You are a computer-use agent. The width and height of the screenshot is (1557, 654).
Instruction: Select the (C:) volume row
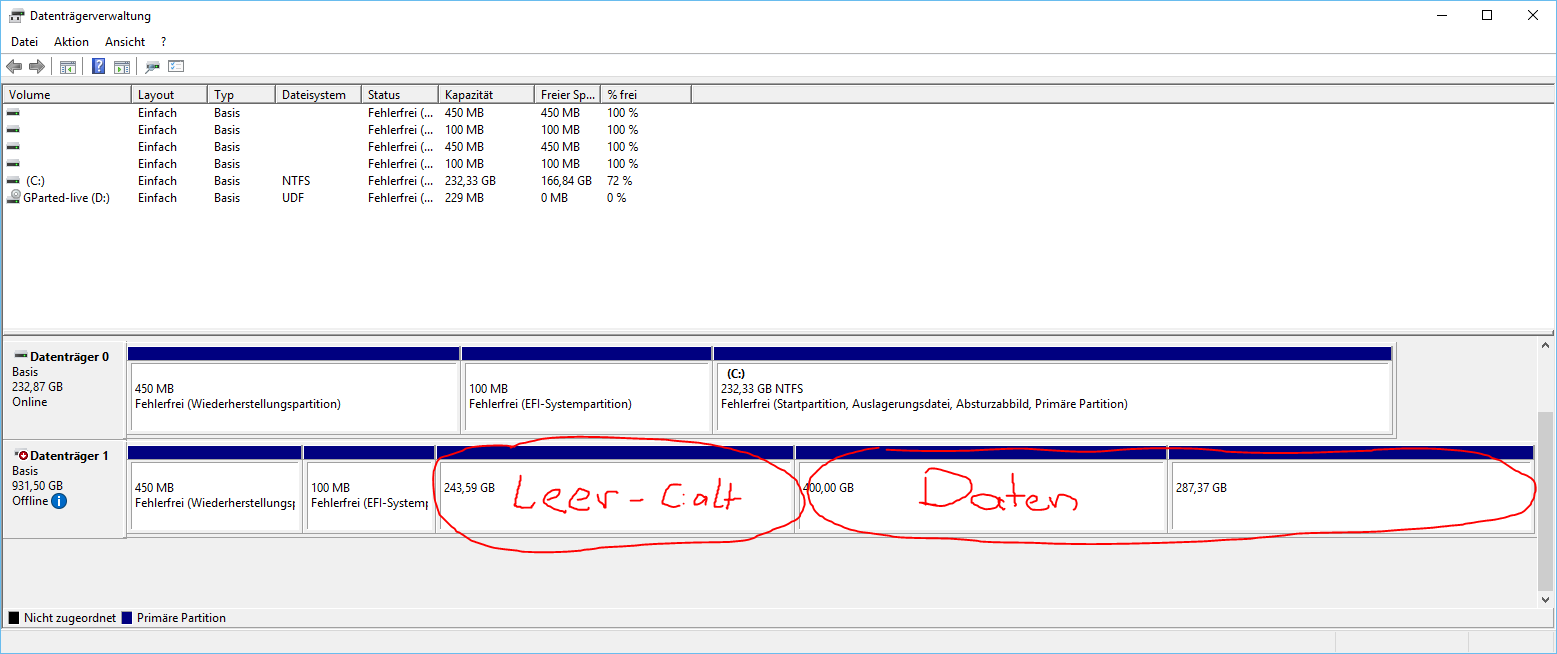(347, 181)
